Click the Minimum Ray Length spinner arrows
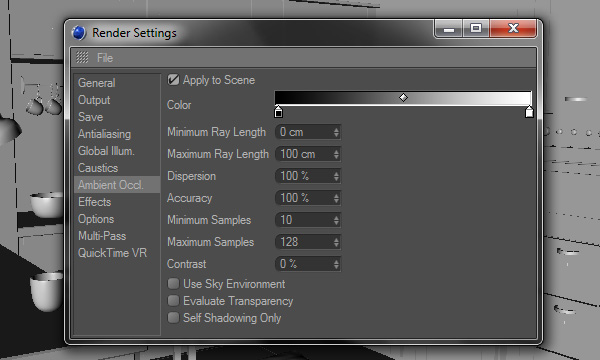This screenshot has height=360, width=600. coord(336,132)
